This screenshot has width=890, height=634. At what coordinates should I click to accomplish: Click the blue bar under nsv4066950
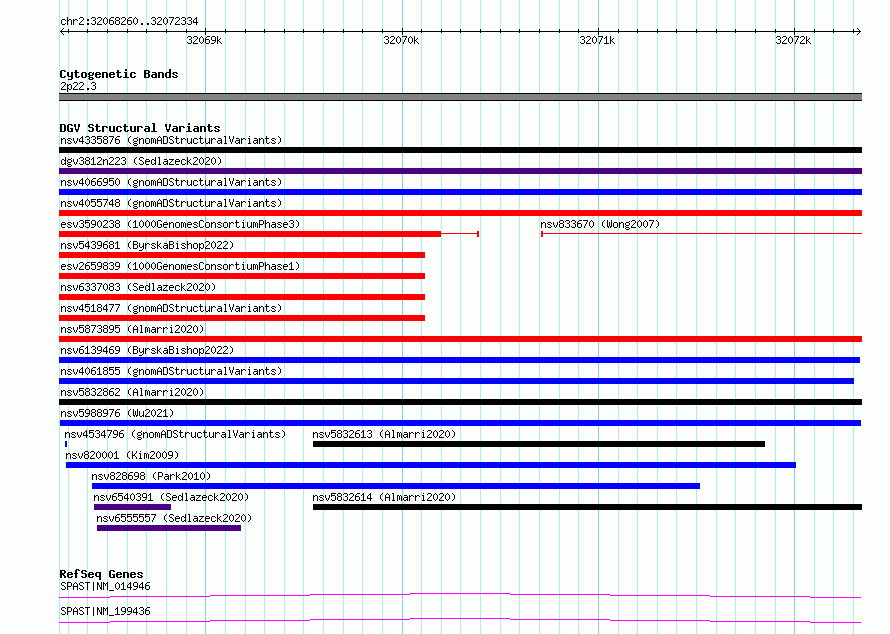pyautogui.click(x=460, y=192)
